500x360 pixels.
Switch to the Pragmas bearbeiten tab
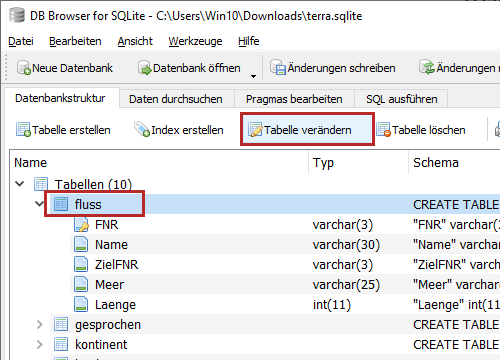pos(294,99)
